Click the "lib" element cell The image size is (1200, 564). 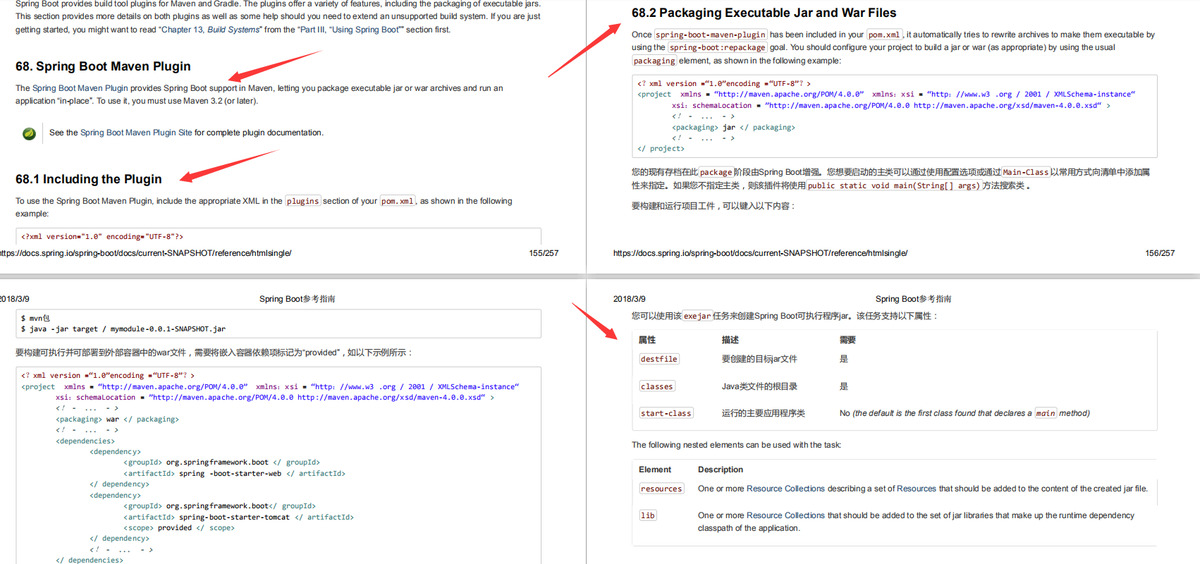click(x=647, y=515)
